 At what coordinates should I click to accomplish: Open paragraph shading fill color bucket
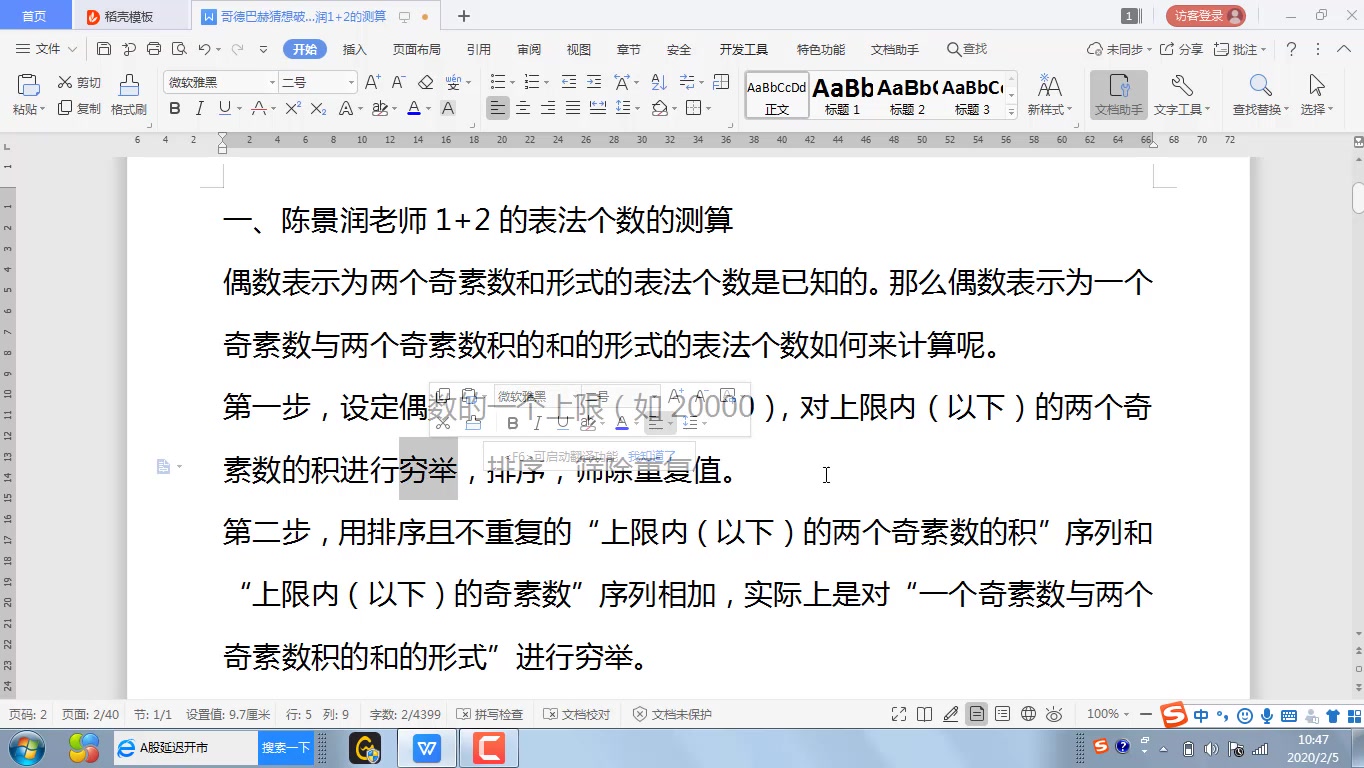tap(659, 108)
